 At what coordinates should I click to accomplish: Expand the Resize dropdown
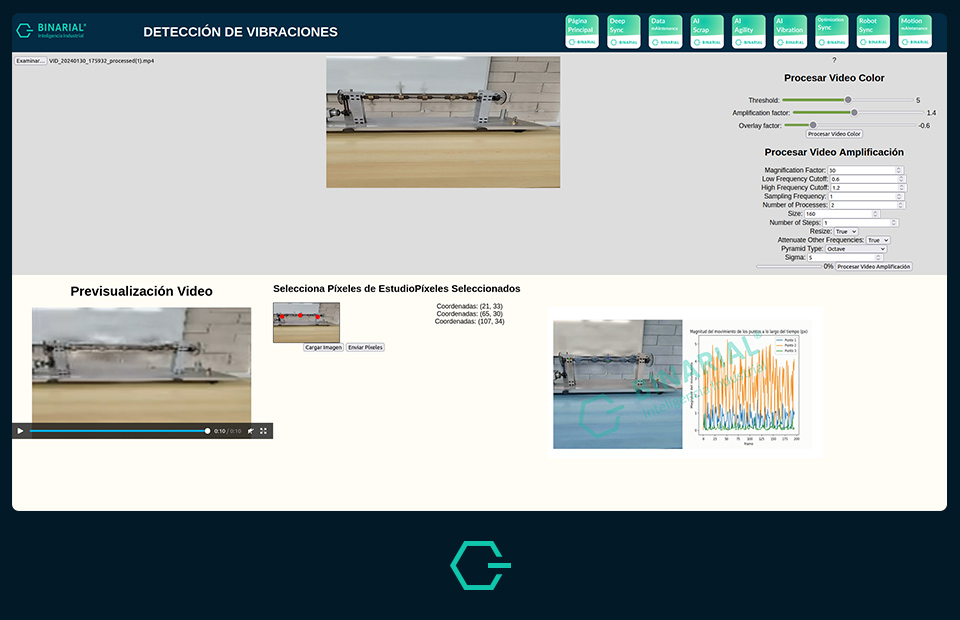coord(846,231)
